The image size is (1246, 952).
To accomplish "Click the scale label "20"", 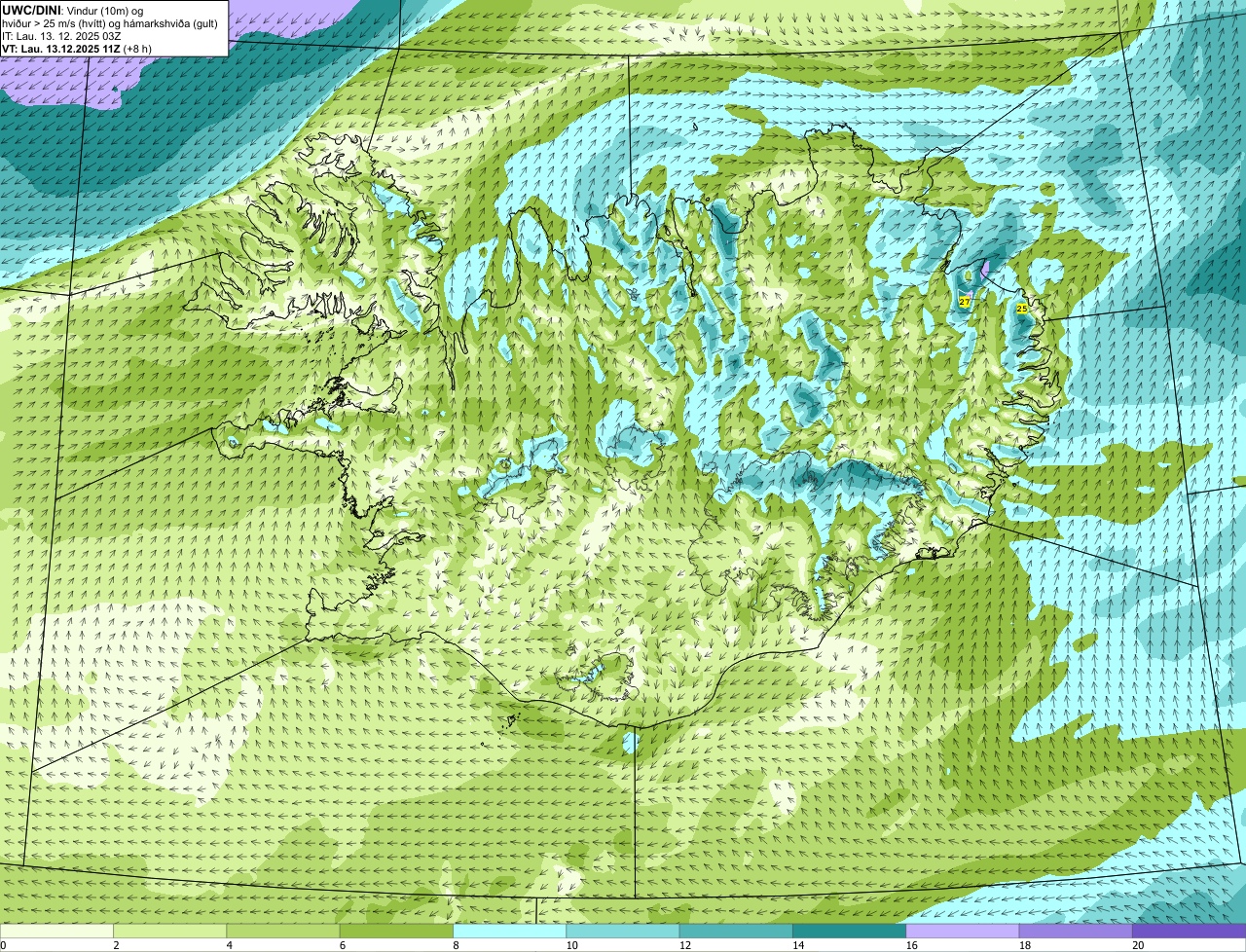I will pos(1138,945).
